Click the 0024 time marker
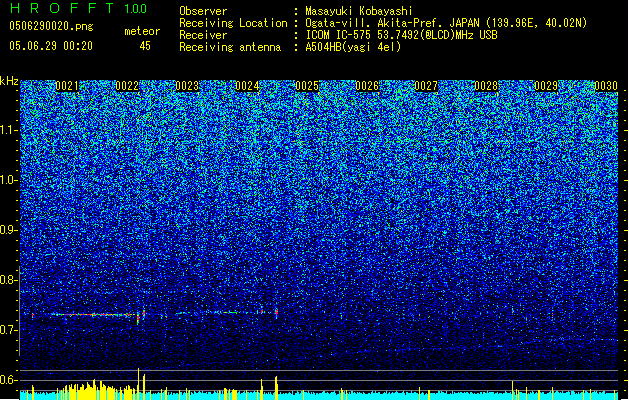This screenshot has height=400, width=629. coord(247,86)
